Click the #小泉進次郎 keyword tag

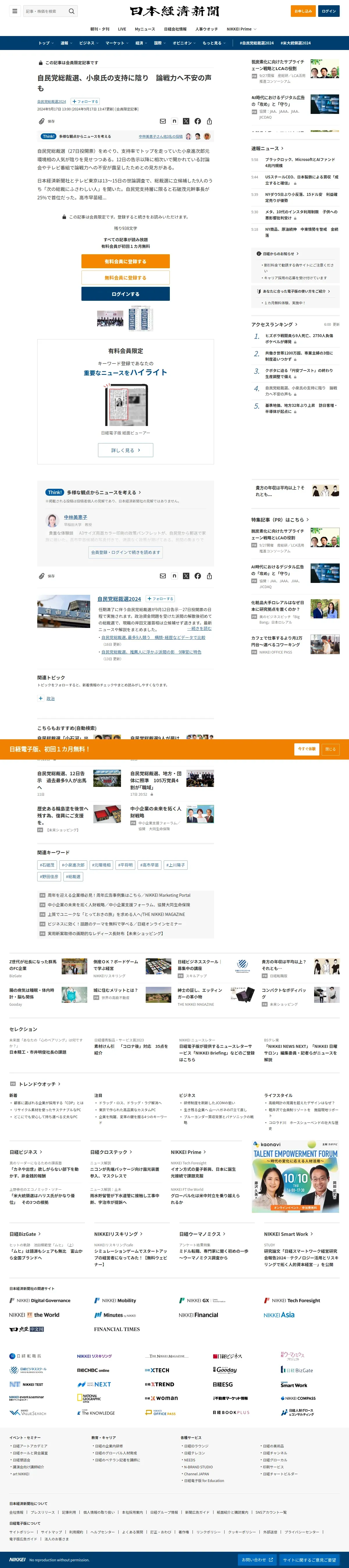(73, 865)
